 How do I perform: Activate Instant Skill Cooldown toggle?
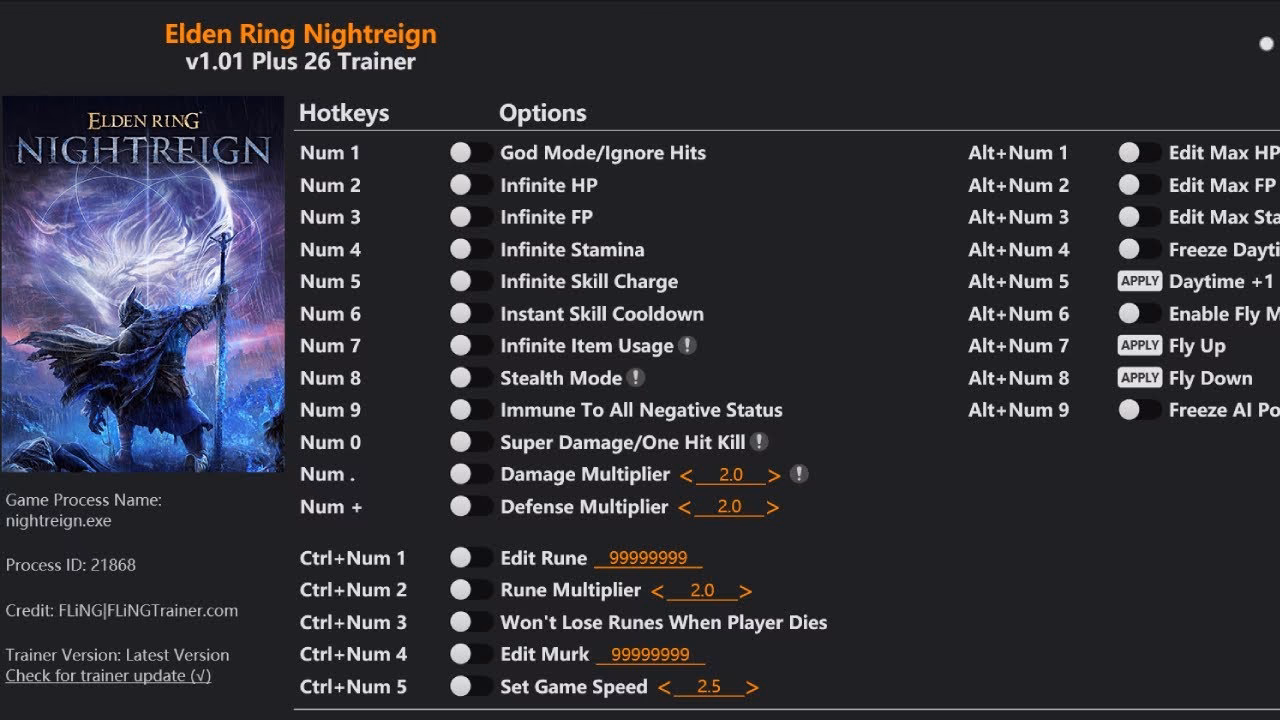coord(470,313)
